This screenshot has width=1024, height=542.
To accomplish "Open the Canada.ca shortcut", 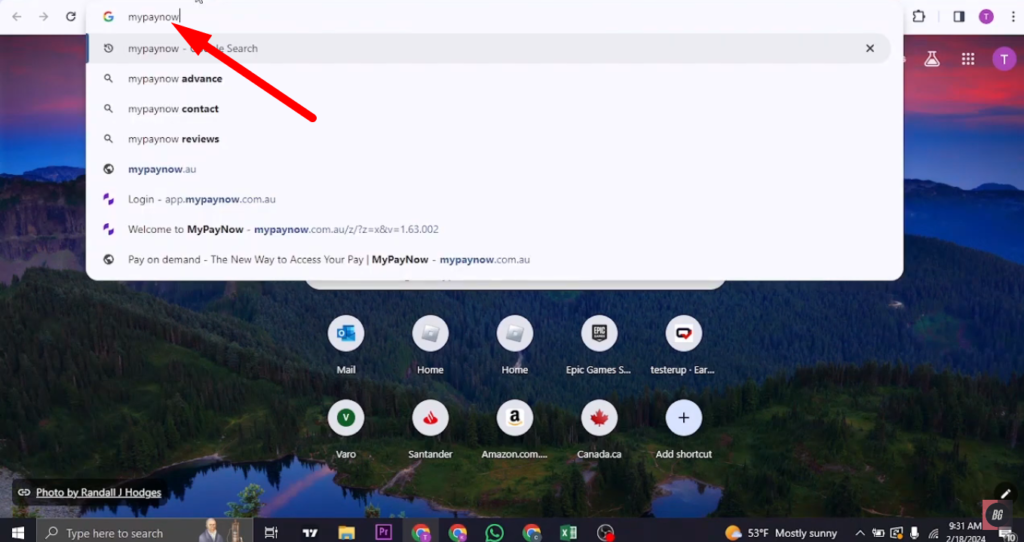I will tap(599, 419).
